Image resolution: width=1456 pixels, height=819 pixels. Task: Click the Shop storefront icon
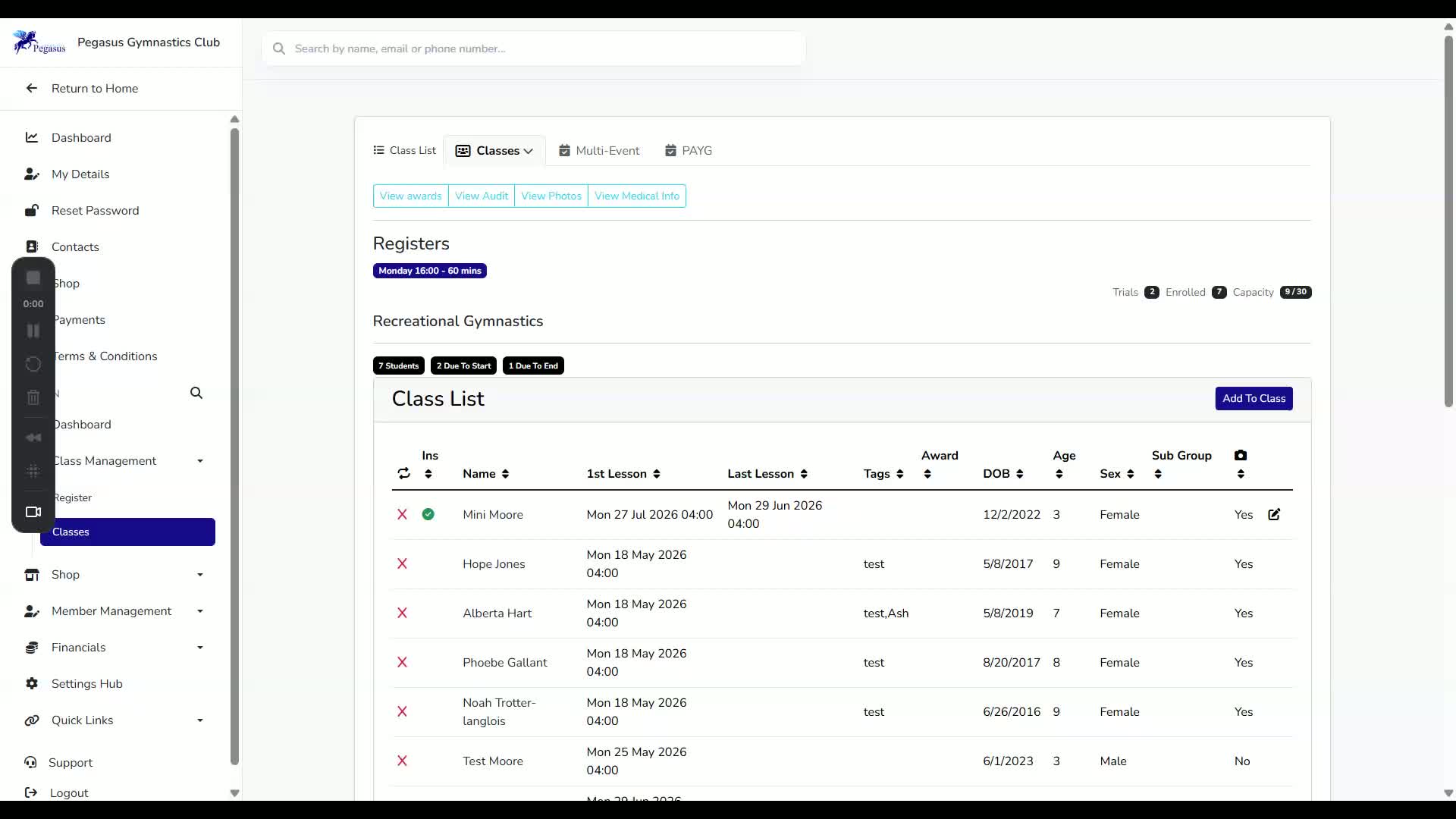point(32,575)
